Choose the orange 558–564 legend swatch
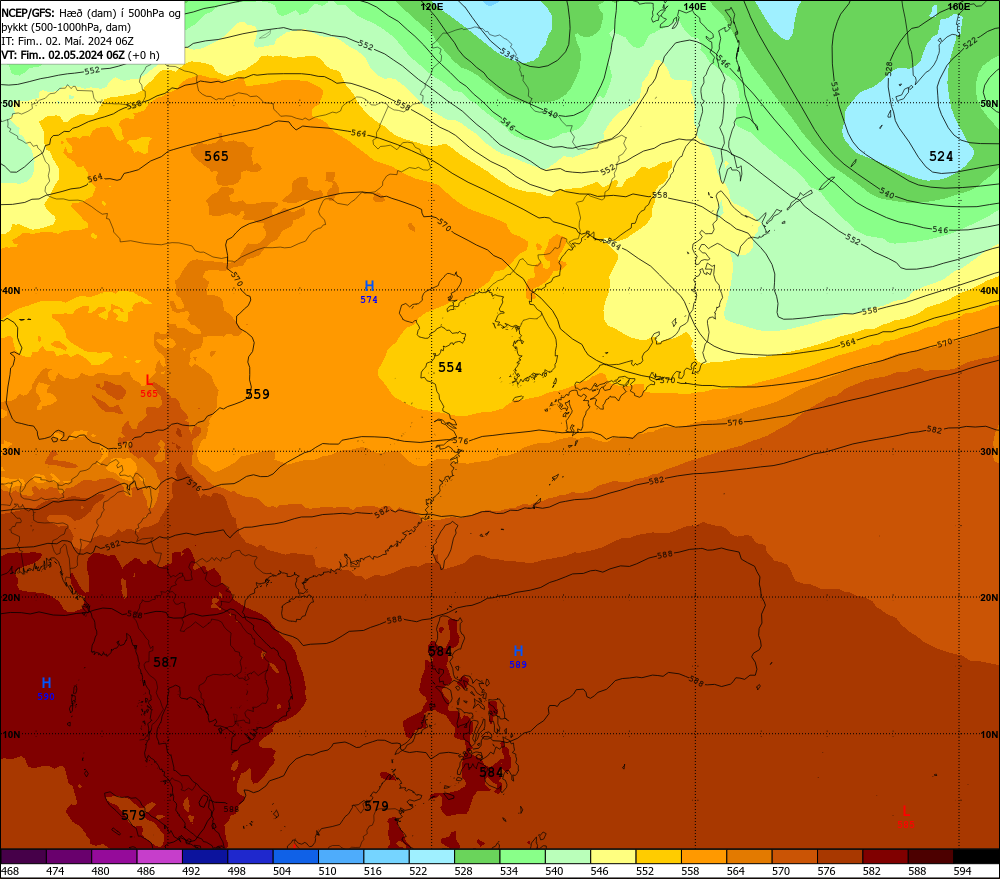This screenshot has height=879, width=1000. pyautogui.click(x=703, y=856)
